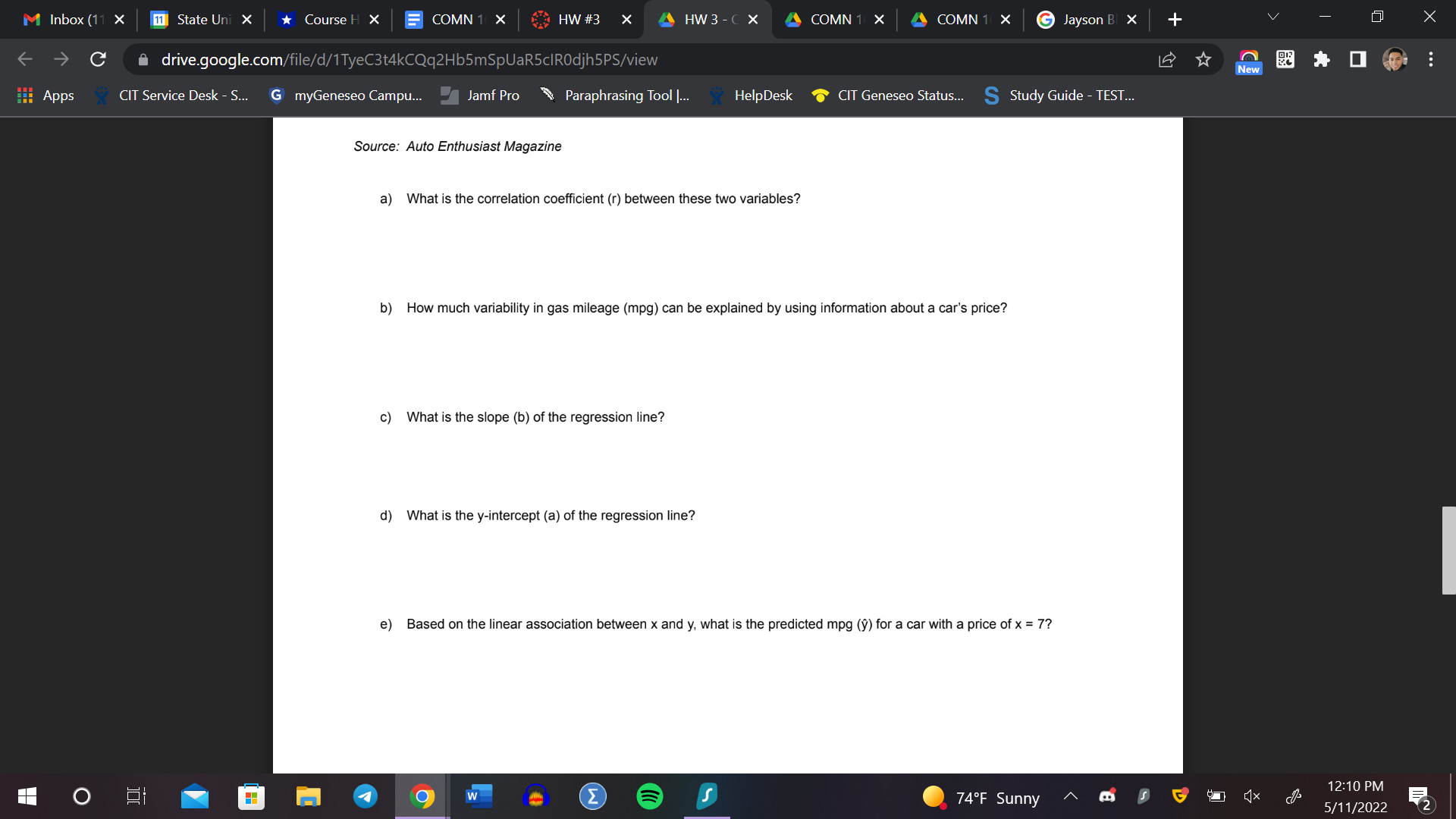Screen dimensions: 1456x819
Task: Open the camera extension with the New badge
Action: (1248, 58)
